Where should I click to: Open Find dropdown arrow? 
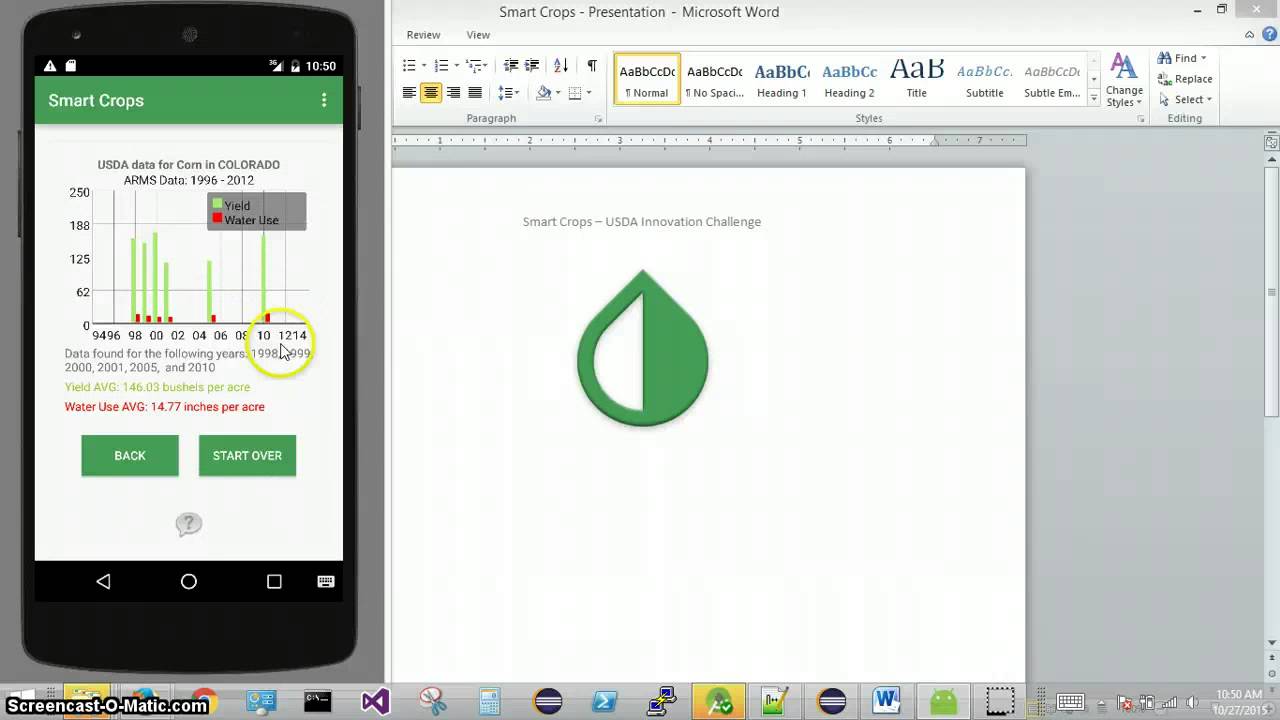pyautogui.click(x=1203, y=58)
